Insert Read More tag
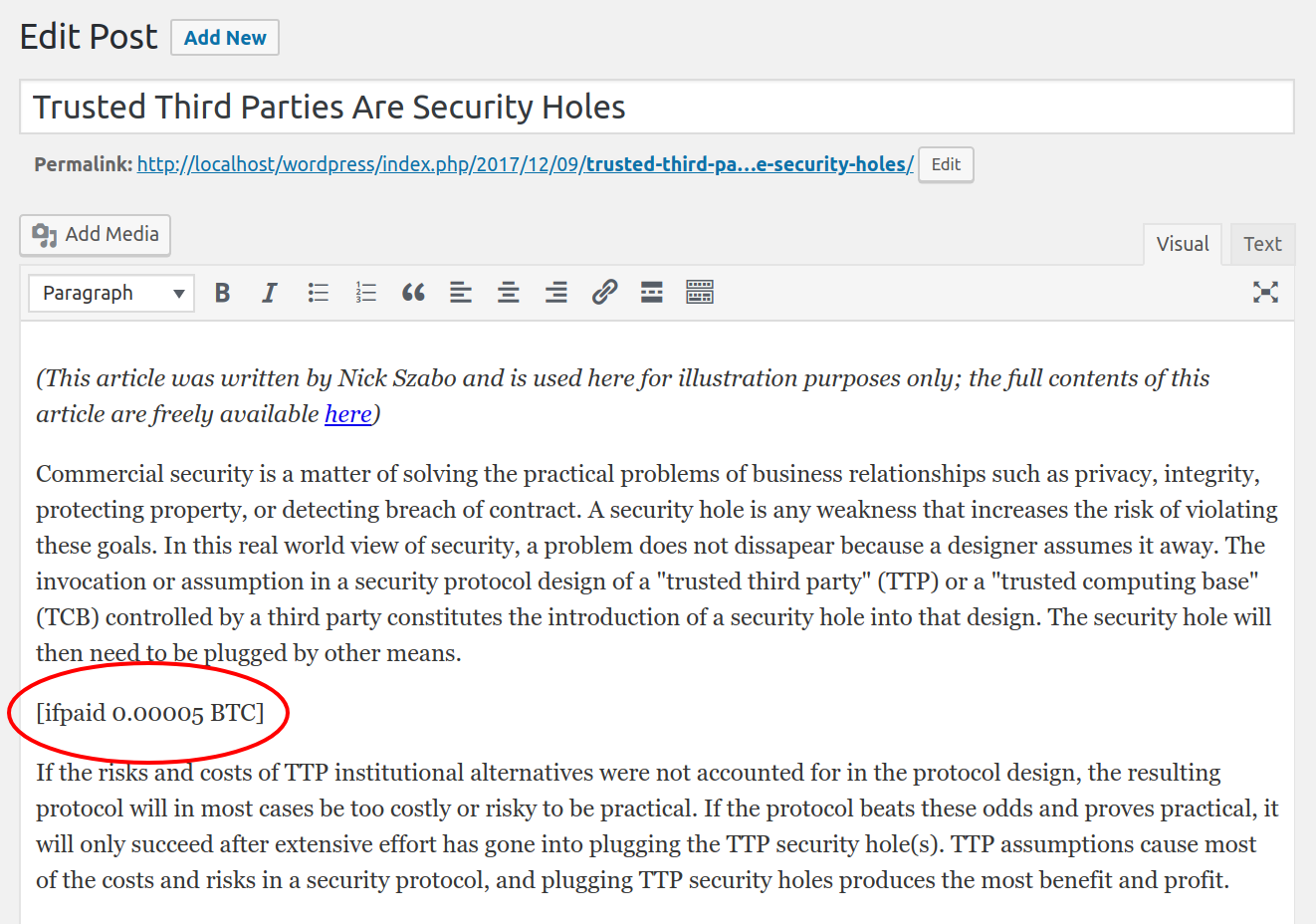The height and width of the screenshot is (924, 1316). tap(652, 293)
